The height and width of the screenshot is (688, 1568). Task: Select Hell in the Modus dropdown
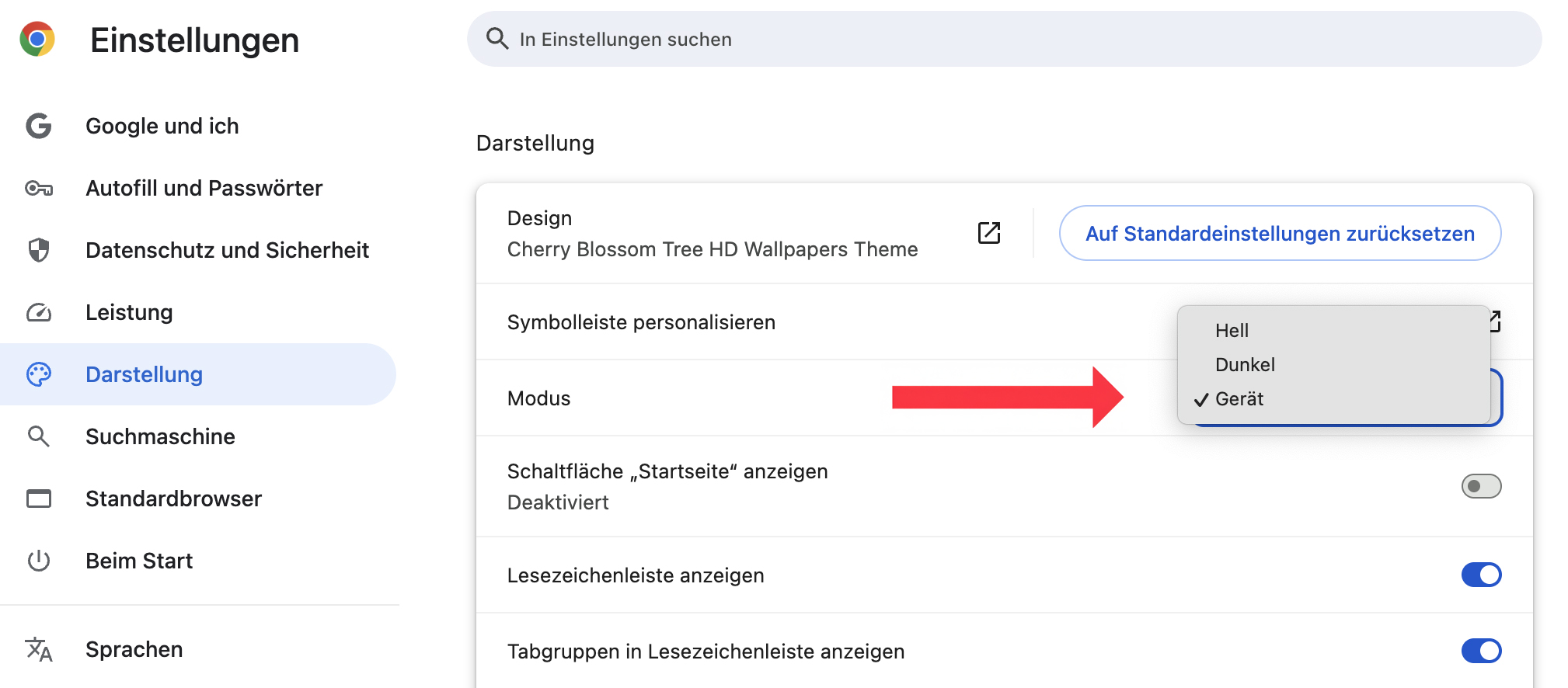pyautogui.click(x=1333, y=331)
